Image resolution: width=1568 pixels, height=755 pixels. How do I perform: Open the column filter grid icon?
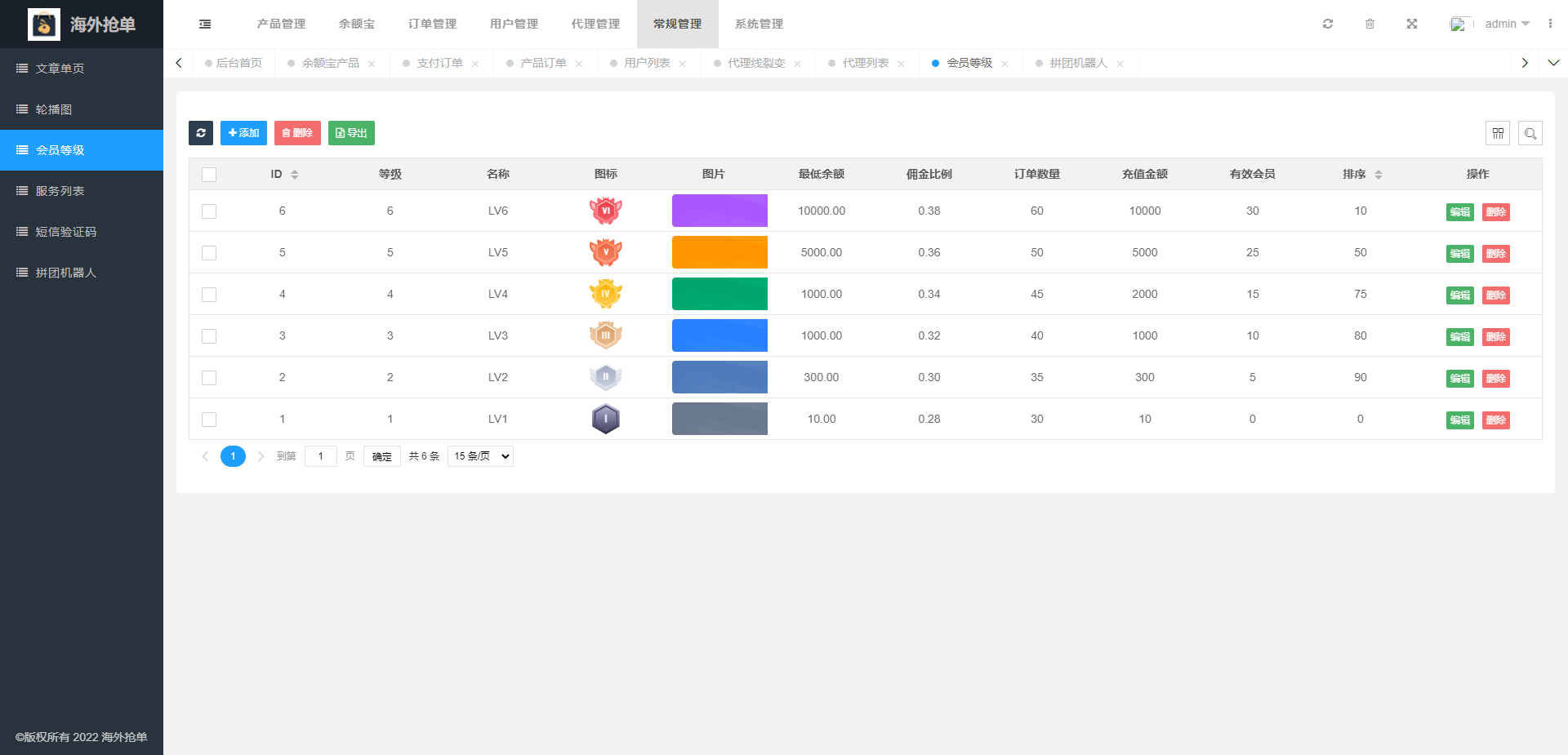[1498, 133]
